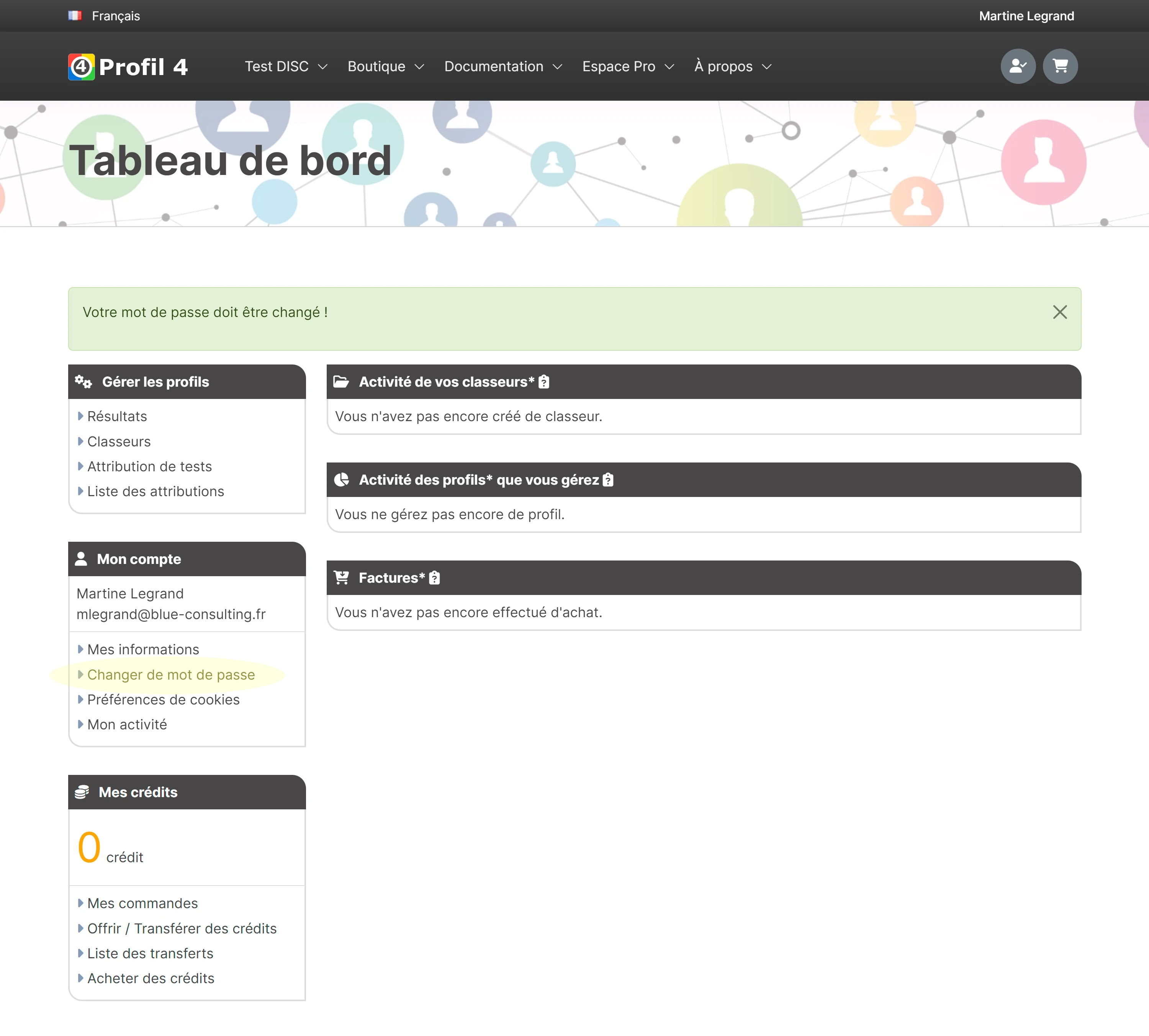Open Offrir / Transférer des crédits
1149x1036 pixels.
coord(182,928)
